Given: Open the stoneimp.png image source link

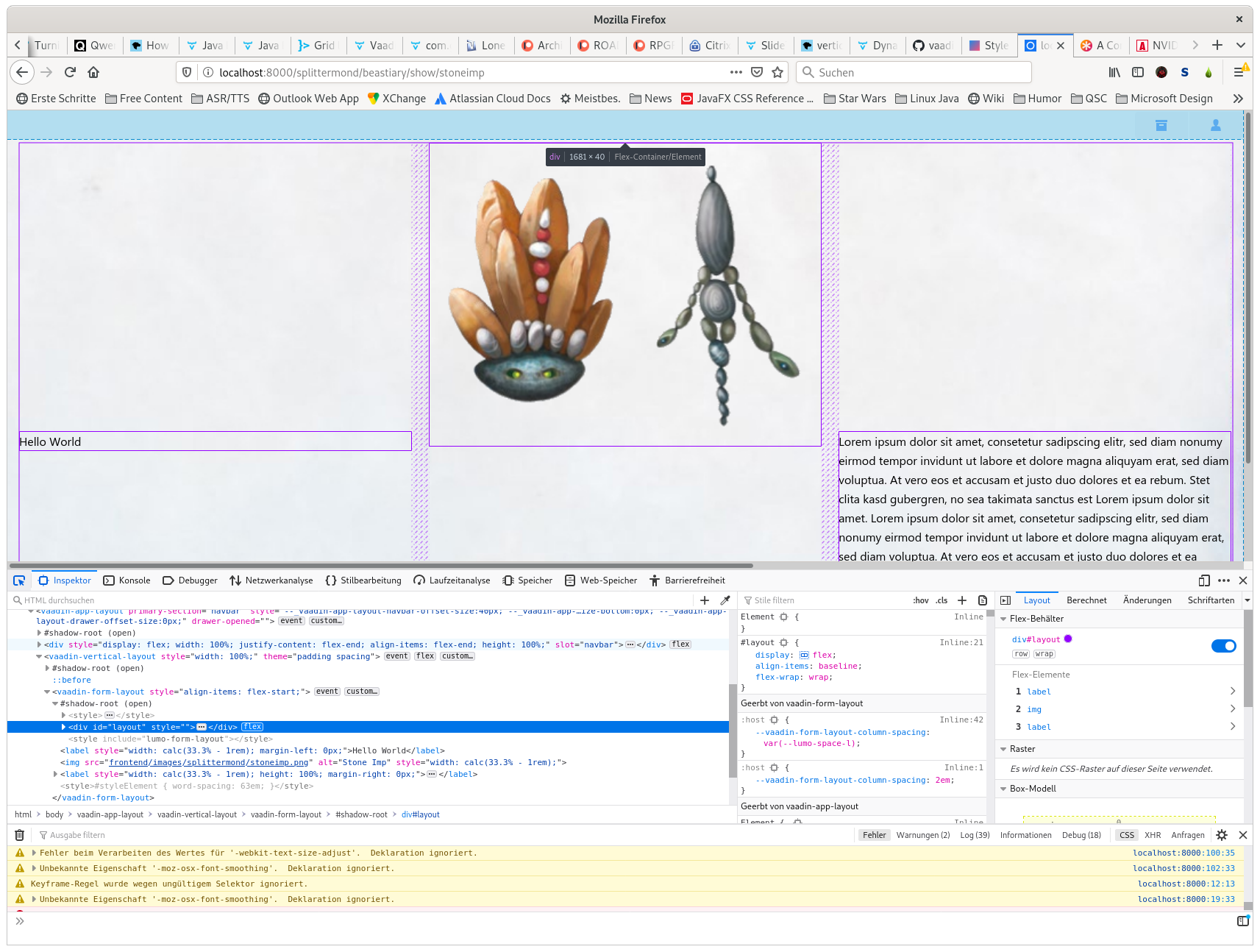Looking at the screenshot, I should [208, 762].
